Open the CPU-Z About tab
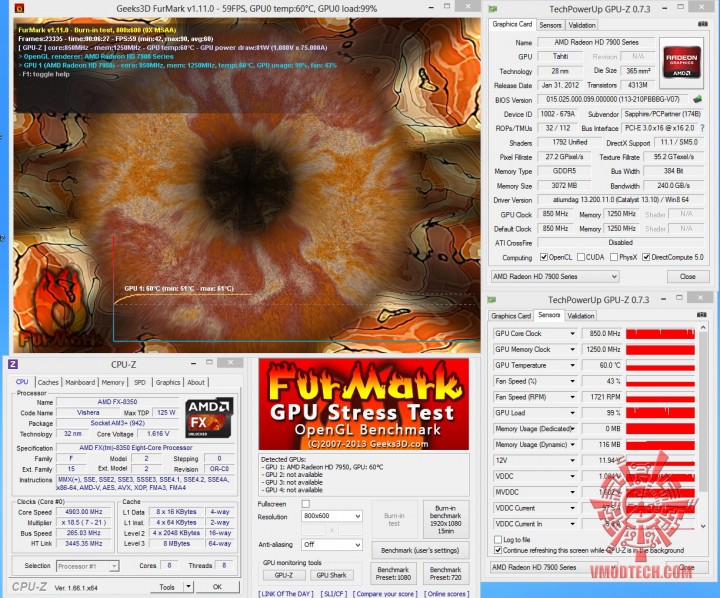The height and width of the screenshot is (598, 720). pos(196,382)
